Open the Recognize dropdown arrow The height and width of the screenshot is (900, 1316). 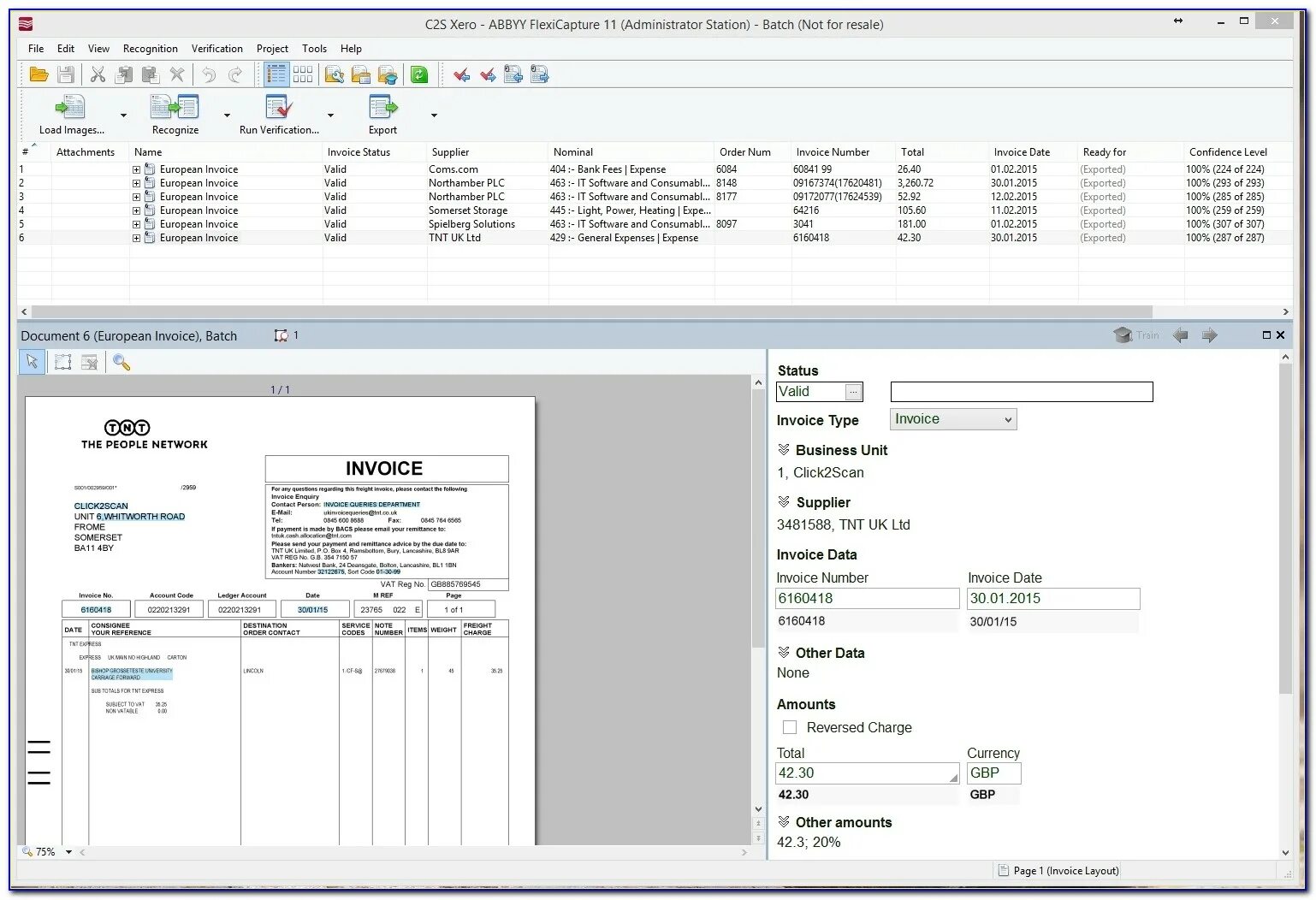click(227, 115)
